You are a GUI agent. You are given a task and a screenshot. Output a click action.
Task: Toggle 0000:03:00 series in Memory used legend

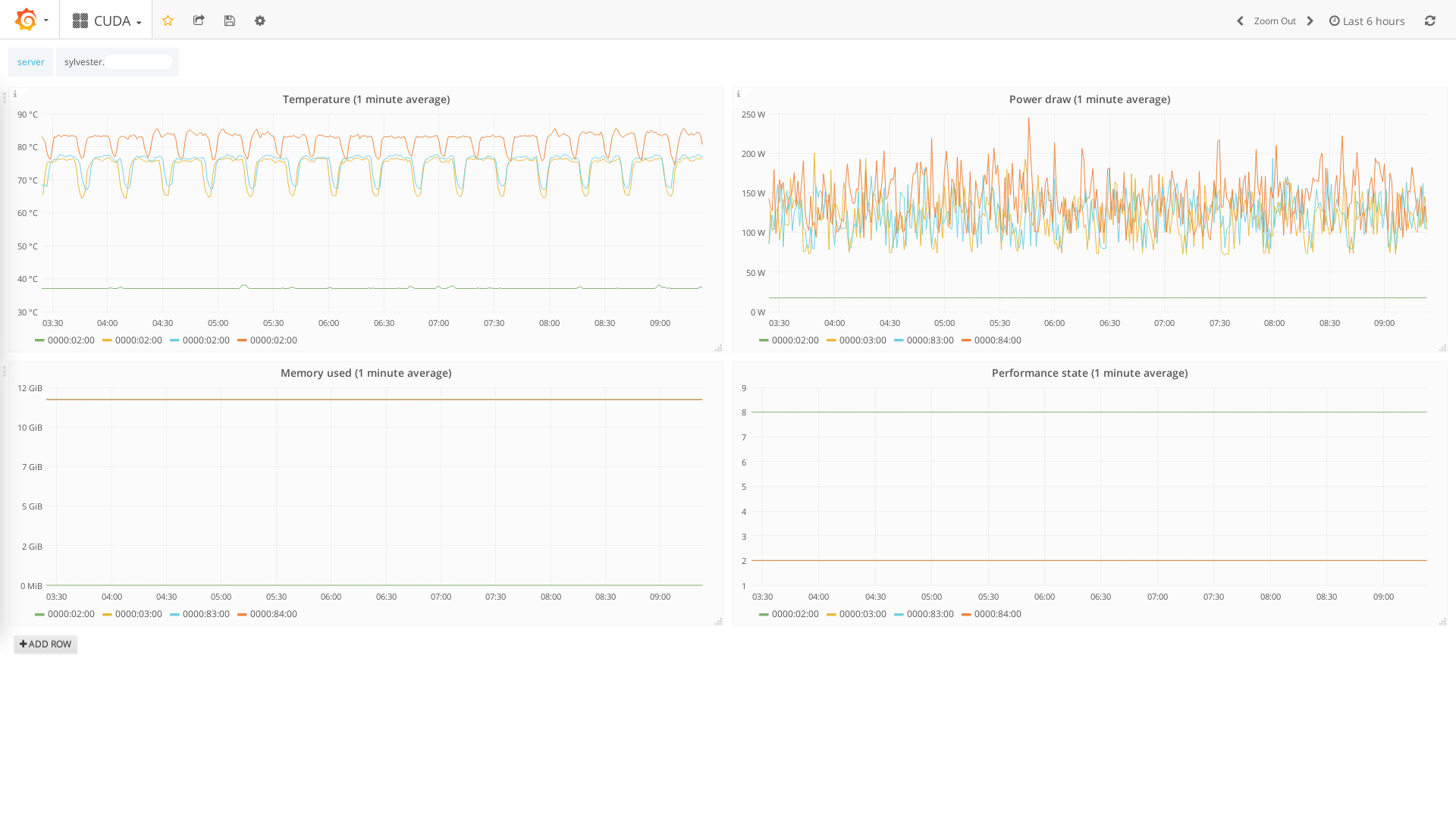[139, 614]
